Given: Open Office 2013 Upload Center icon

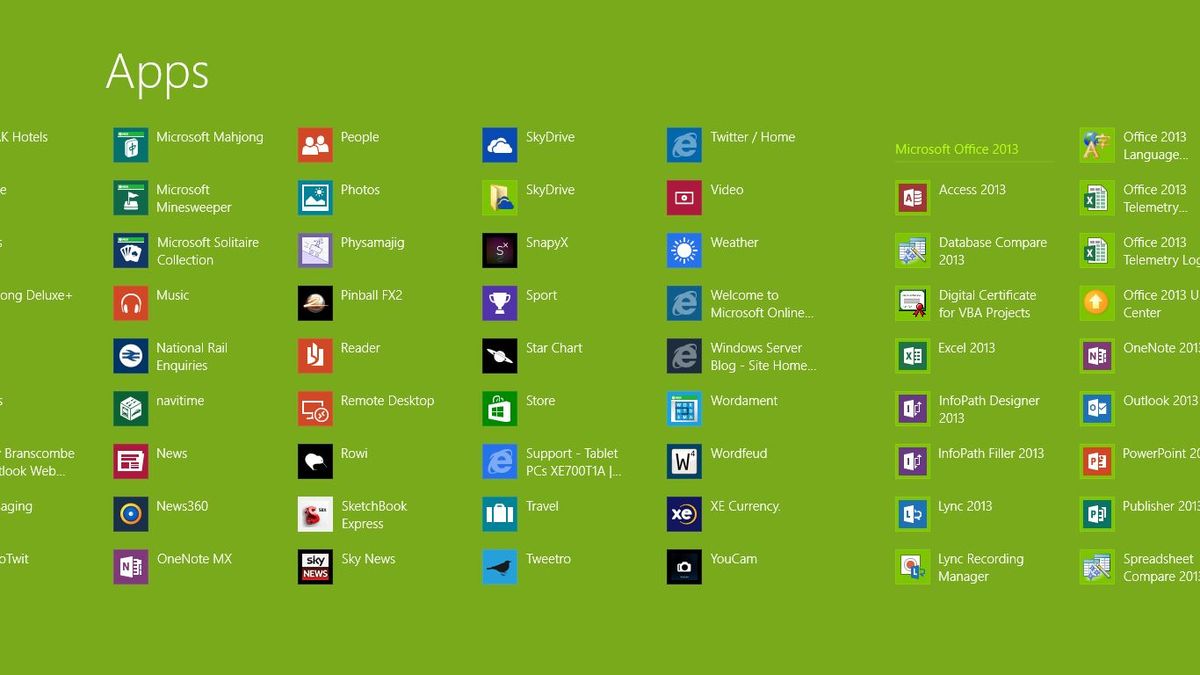Looking at the screenshot, I should tap(1097, 303).
